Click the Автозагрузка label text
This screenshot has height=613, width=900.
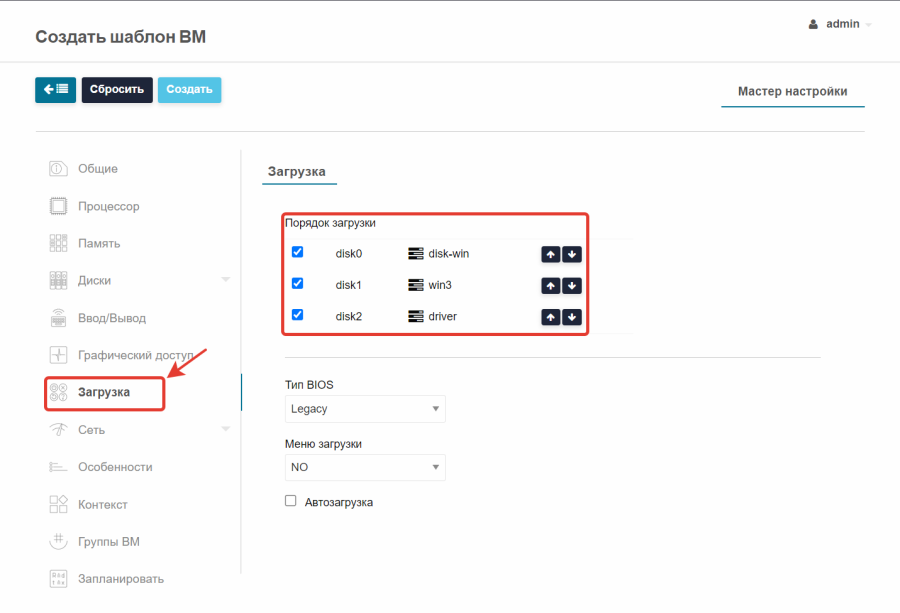[x=339, y=502]
